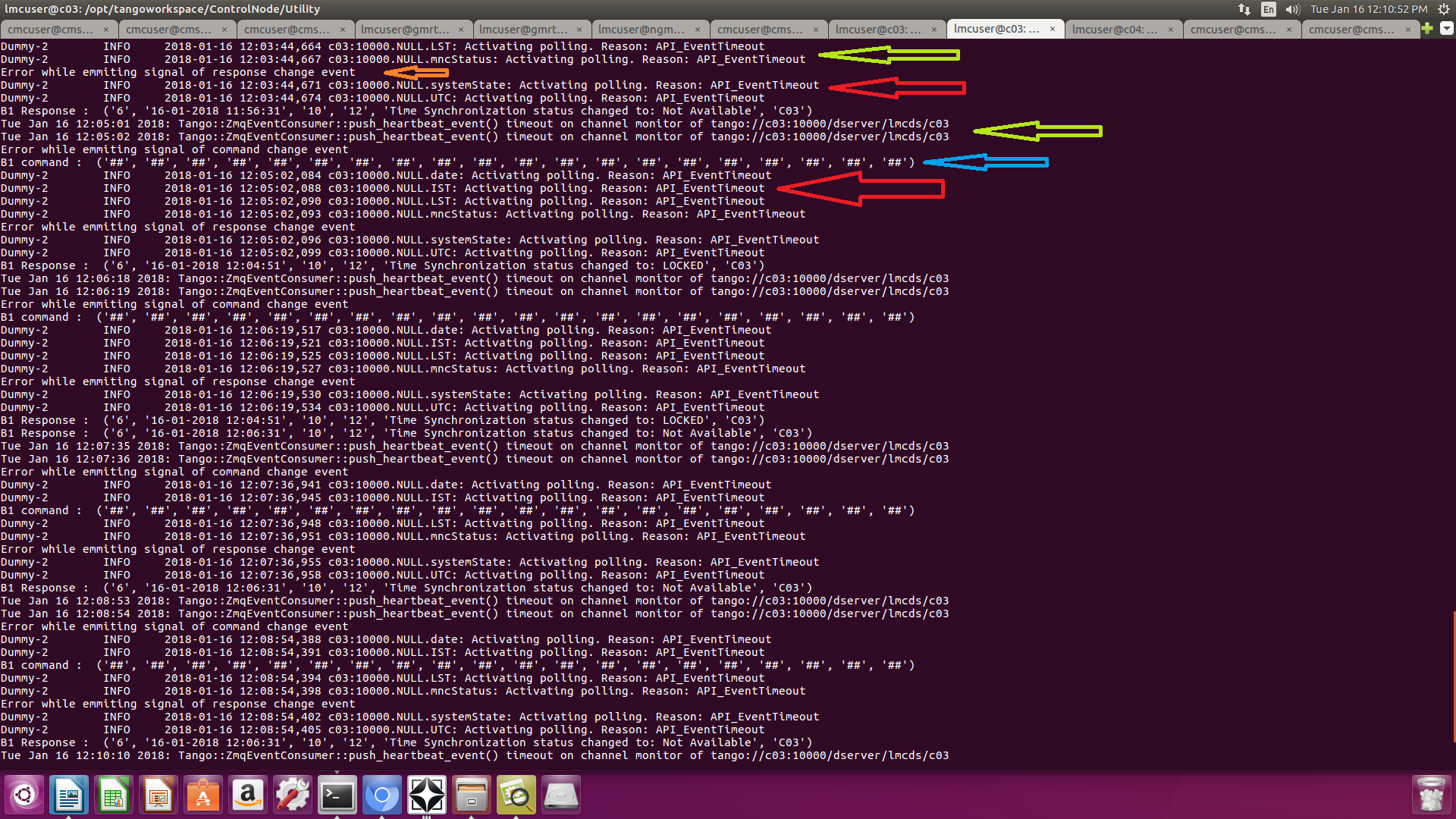Close the active lmcuser@c03 tab

click(1053, 29)
